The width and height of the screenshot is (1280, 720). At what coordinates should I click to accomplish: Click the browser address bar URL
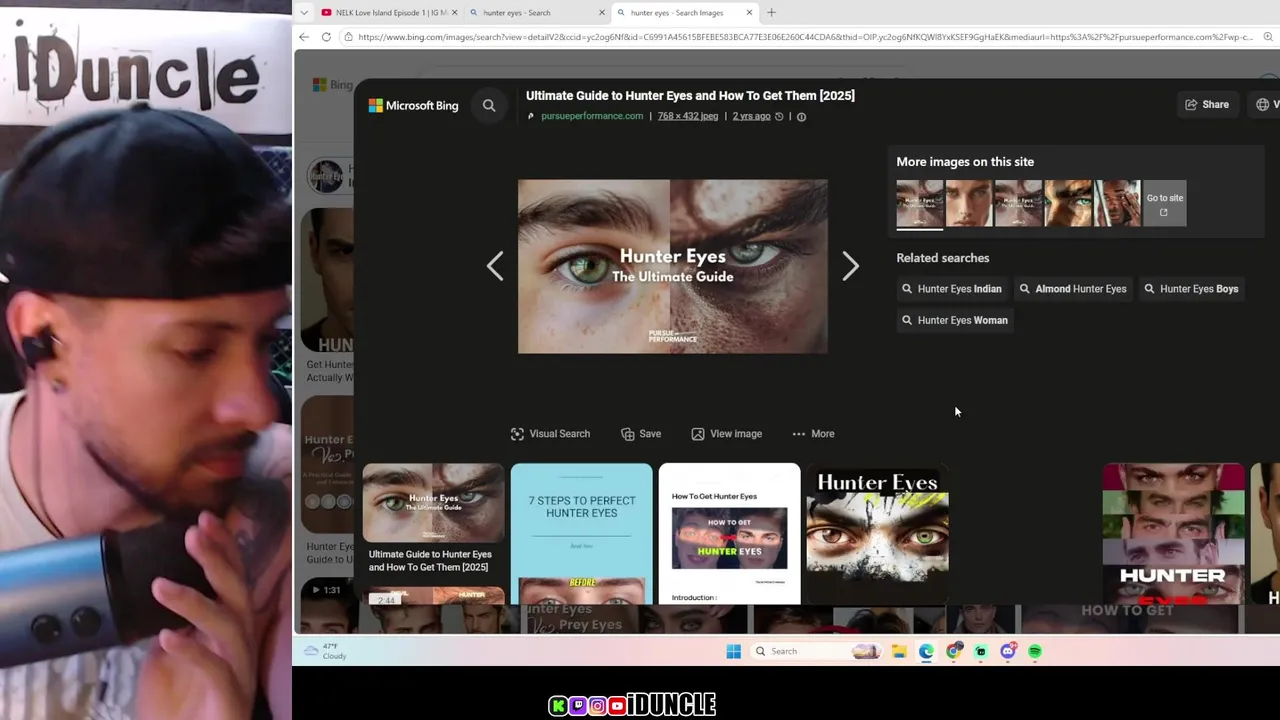click(x=805, y=37)
